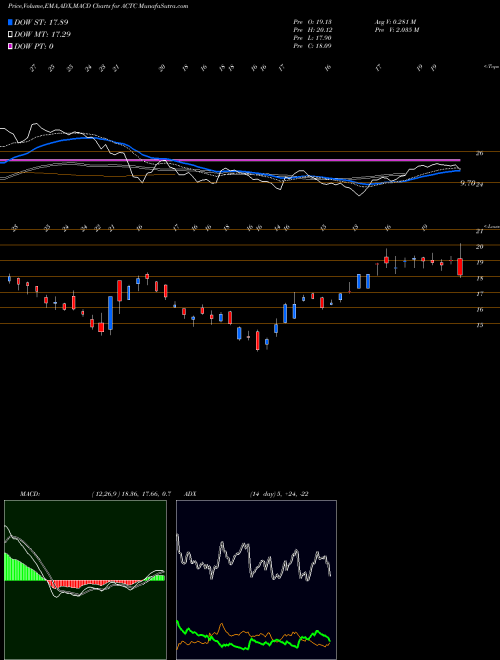Click the 17 price axis label
500x660 pixels.
tap(479, 294)
